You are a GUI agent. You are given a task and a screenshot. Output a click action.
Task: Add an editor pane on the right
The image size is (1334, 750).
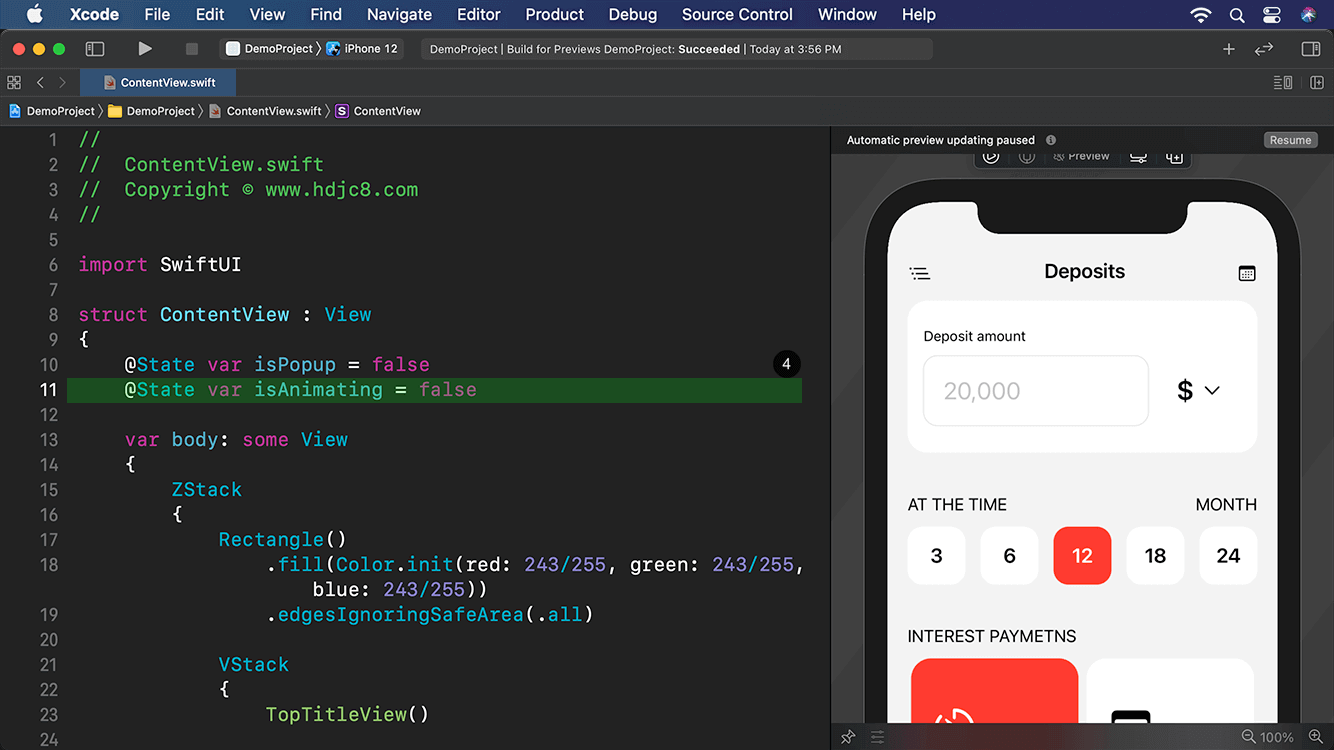click(x=1317, y=83)
